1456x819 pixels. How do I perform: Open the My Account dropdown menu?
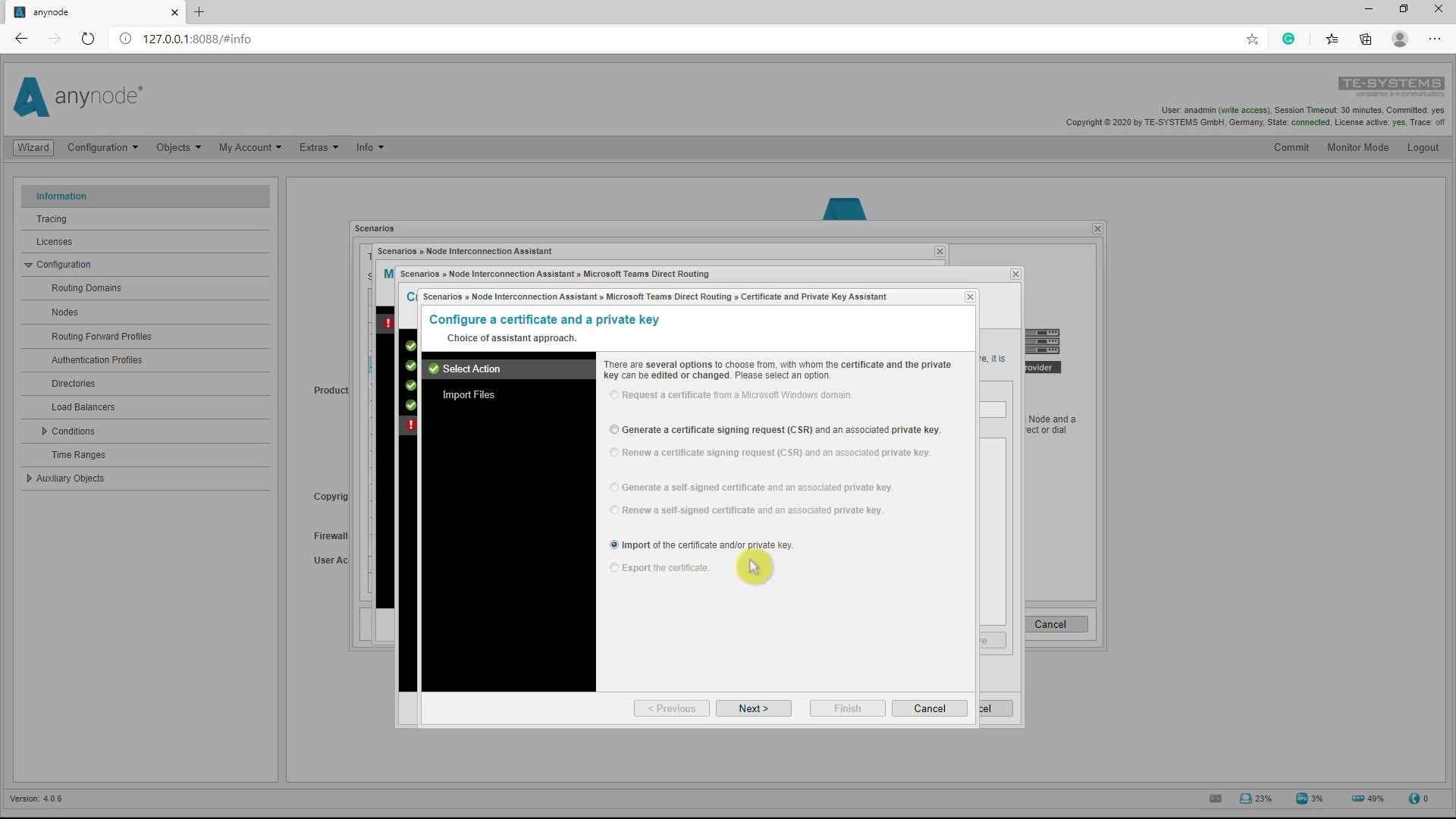249,148
